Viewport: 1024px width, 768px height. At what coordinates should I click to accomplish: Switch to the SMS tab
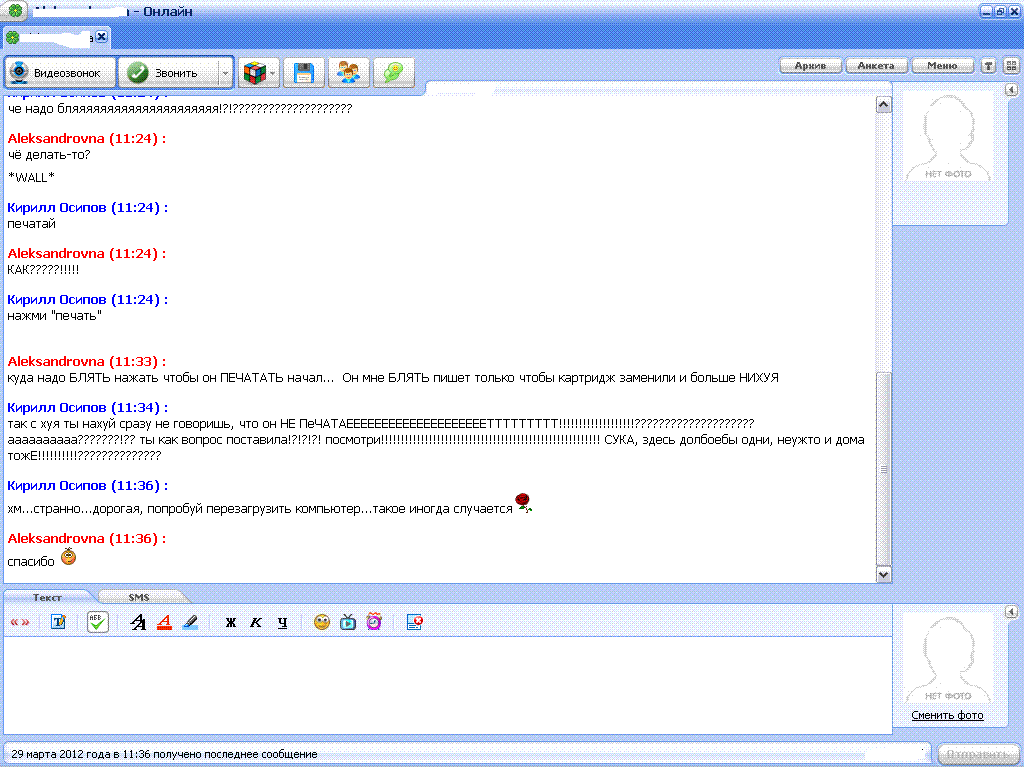coord(138,597)
